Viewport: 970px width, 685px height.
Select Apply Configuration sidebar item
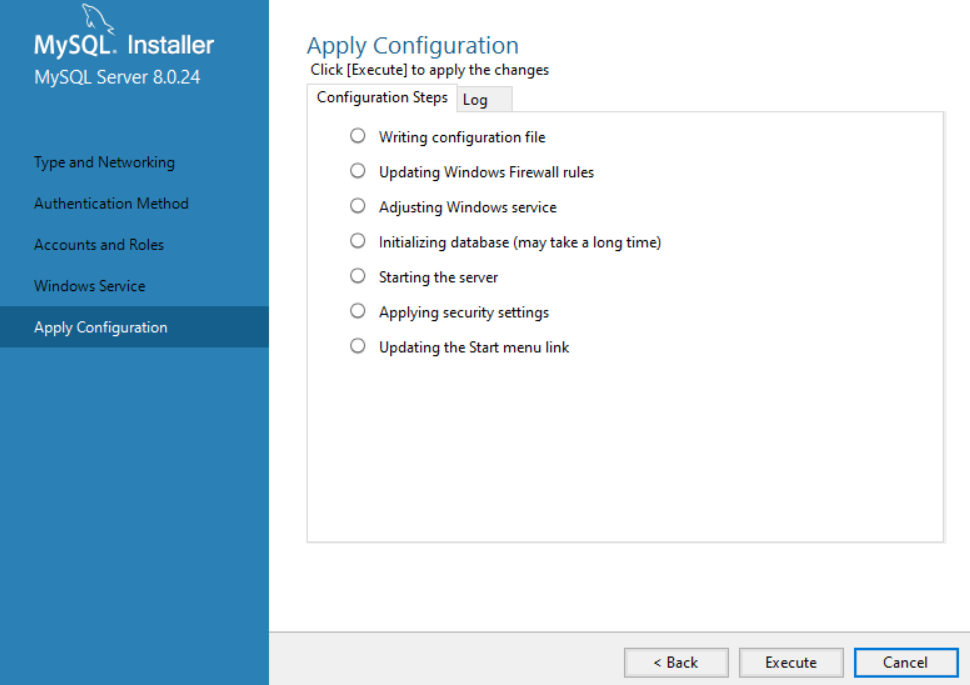134,327
